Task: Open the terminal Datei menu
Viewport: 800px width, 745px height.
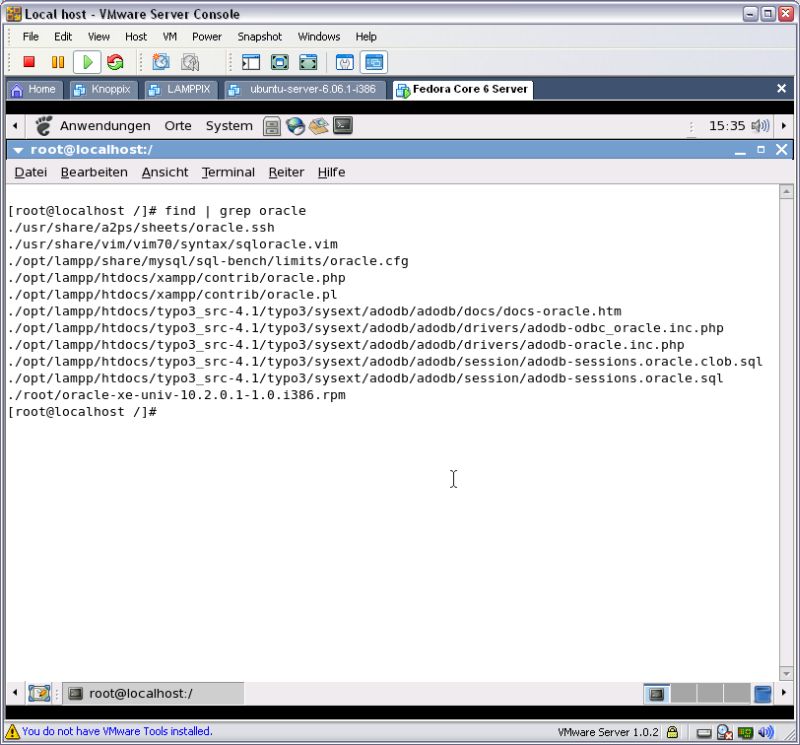Action: point(31,172)
